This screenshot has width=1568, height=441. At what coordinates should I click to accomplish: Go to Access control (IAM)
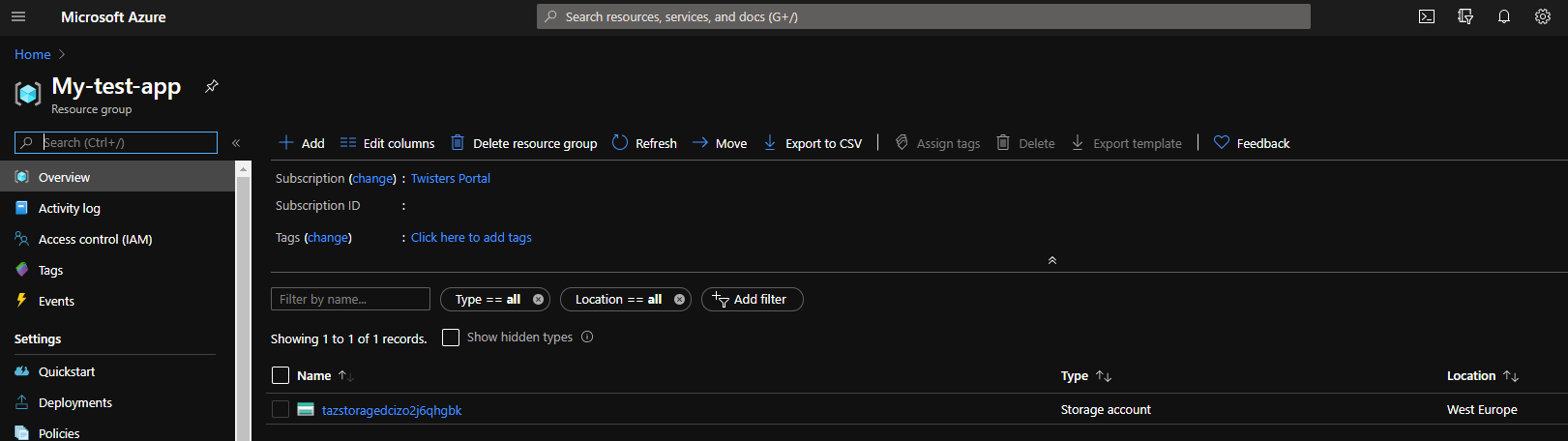tap(95, 240)
